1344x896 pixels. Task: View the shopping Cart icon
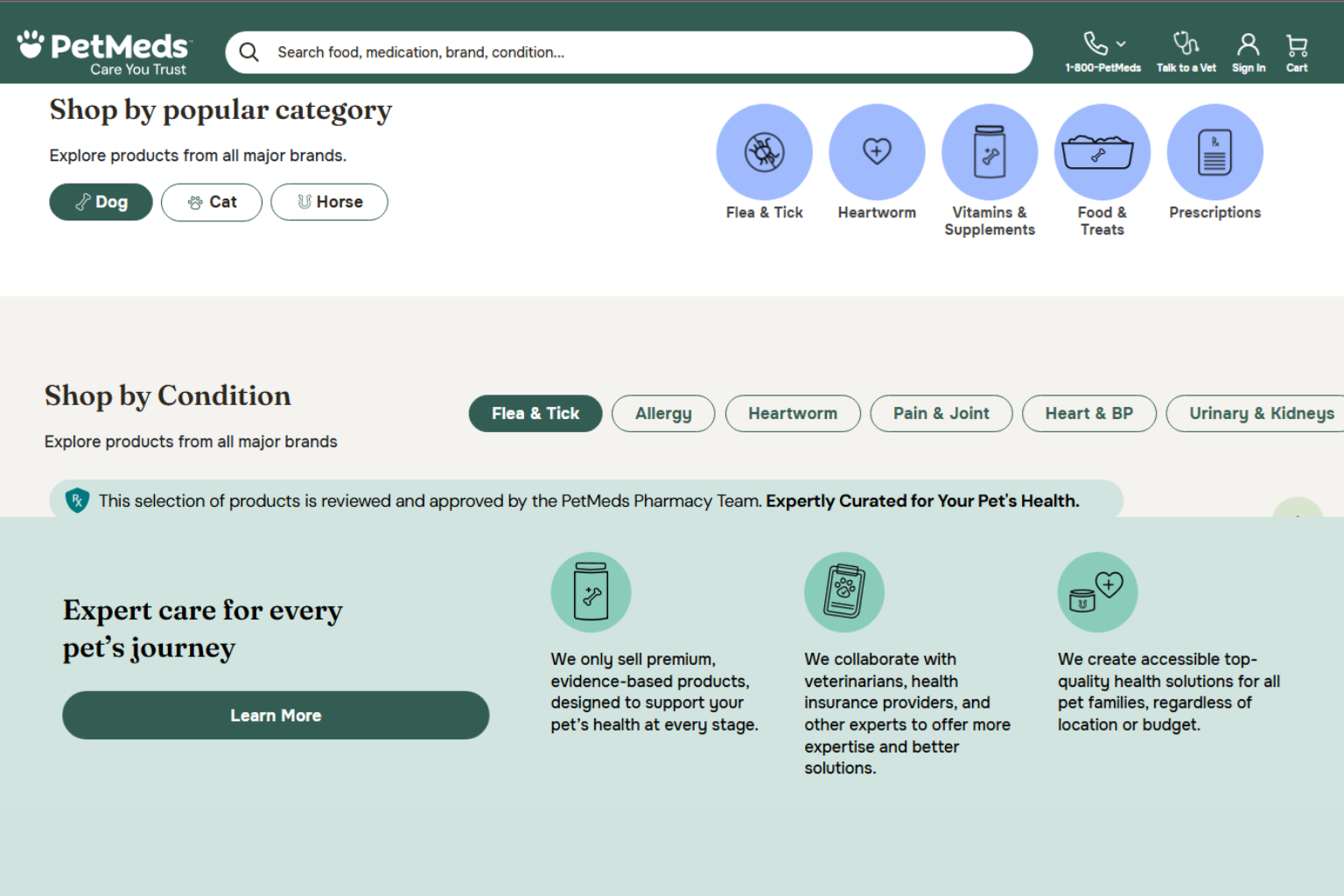[x=1296, y=42]
